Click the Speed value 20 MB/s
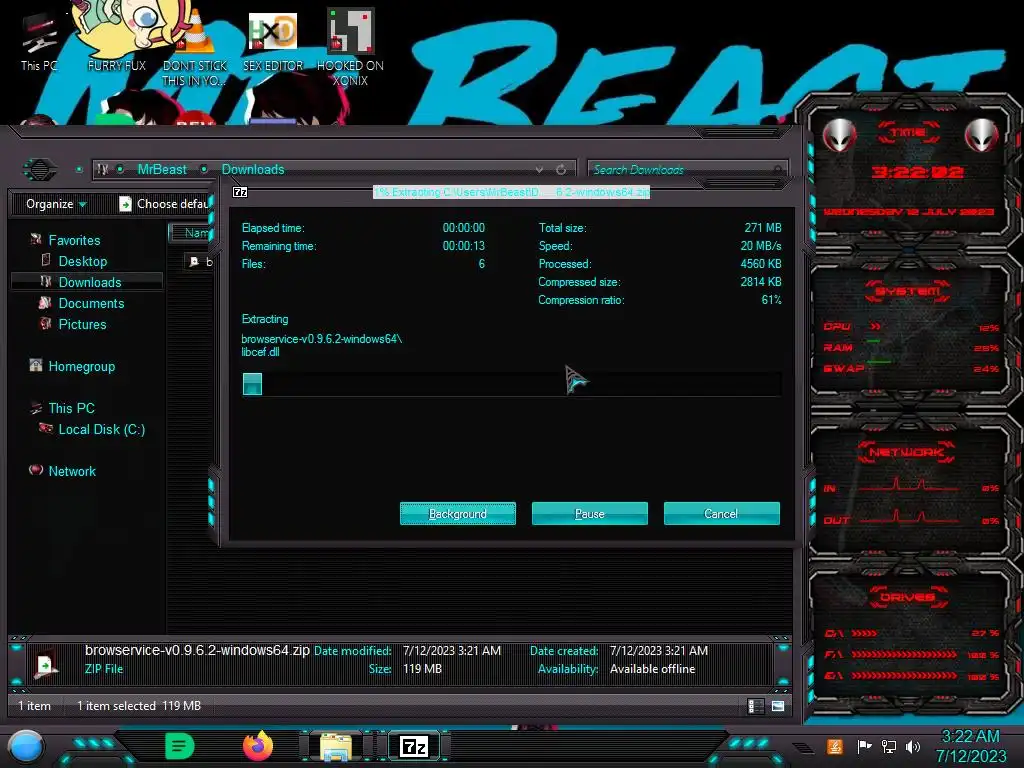Image resolution: width=1024 pixels, height=768 pixels. 761,246
